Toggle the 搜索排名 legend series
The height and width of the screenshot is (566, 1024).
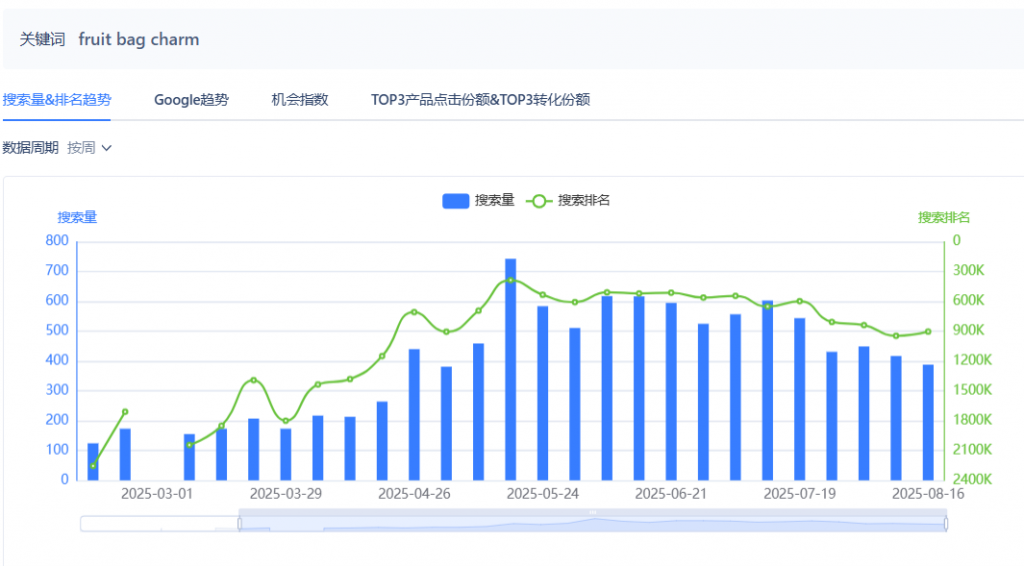(568, 200)
